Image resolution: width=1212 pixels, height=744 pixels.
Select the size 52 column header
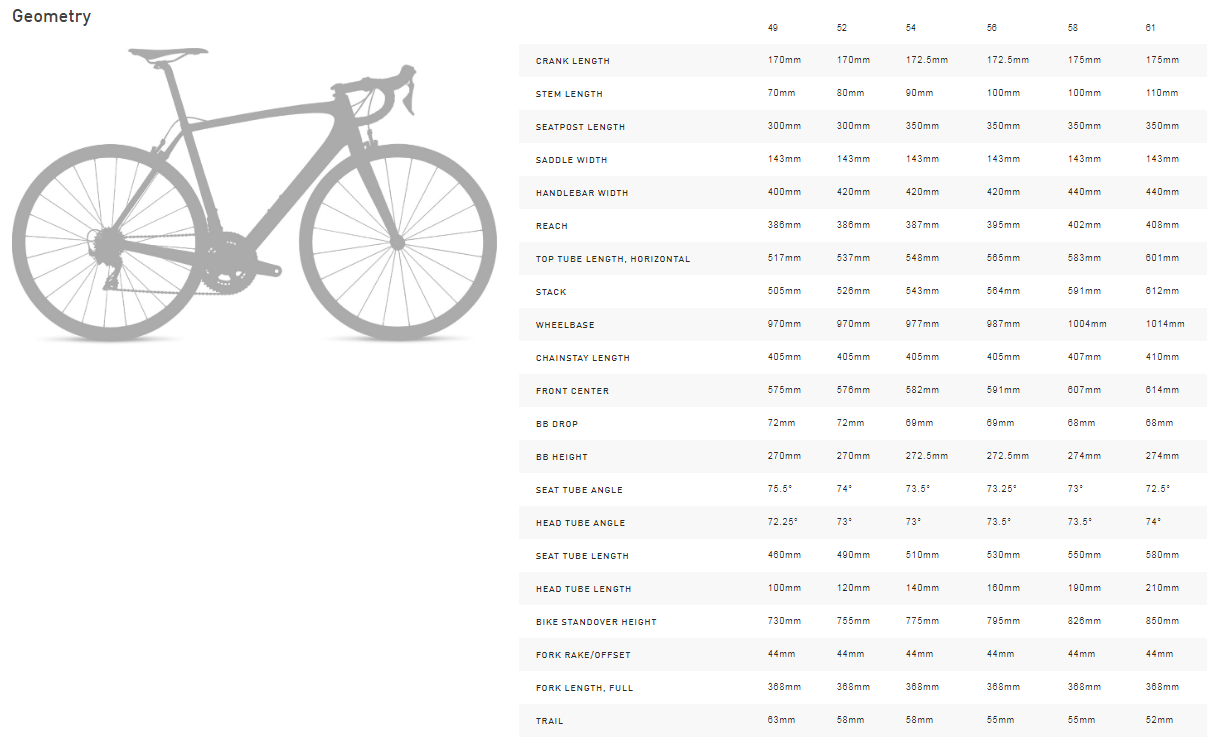(842, 28)
